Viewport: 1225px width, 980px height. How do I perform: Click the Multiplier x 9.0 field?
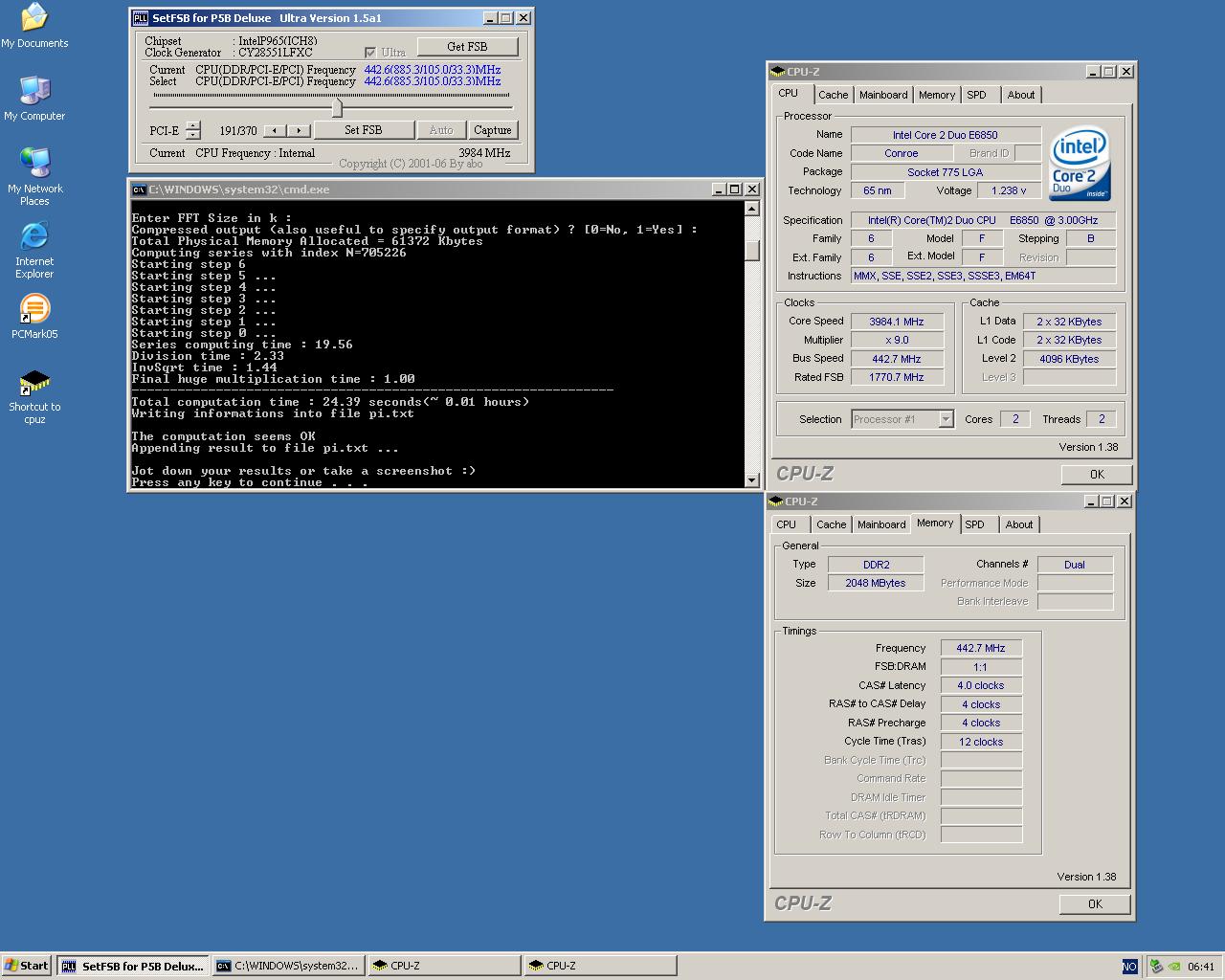click(897, 340)
